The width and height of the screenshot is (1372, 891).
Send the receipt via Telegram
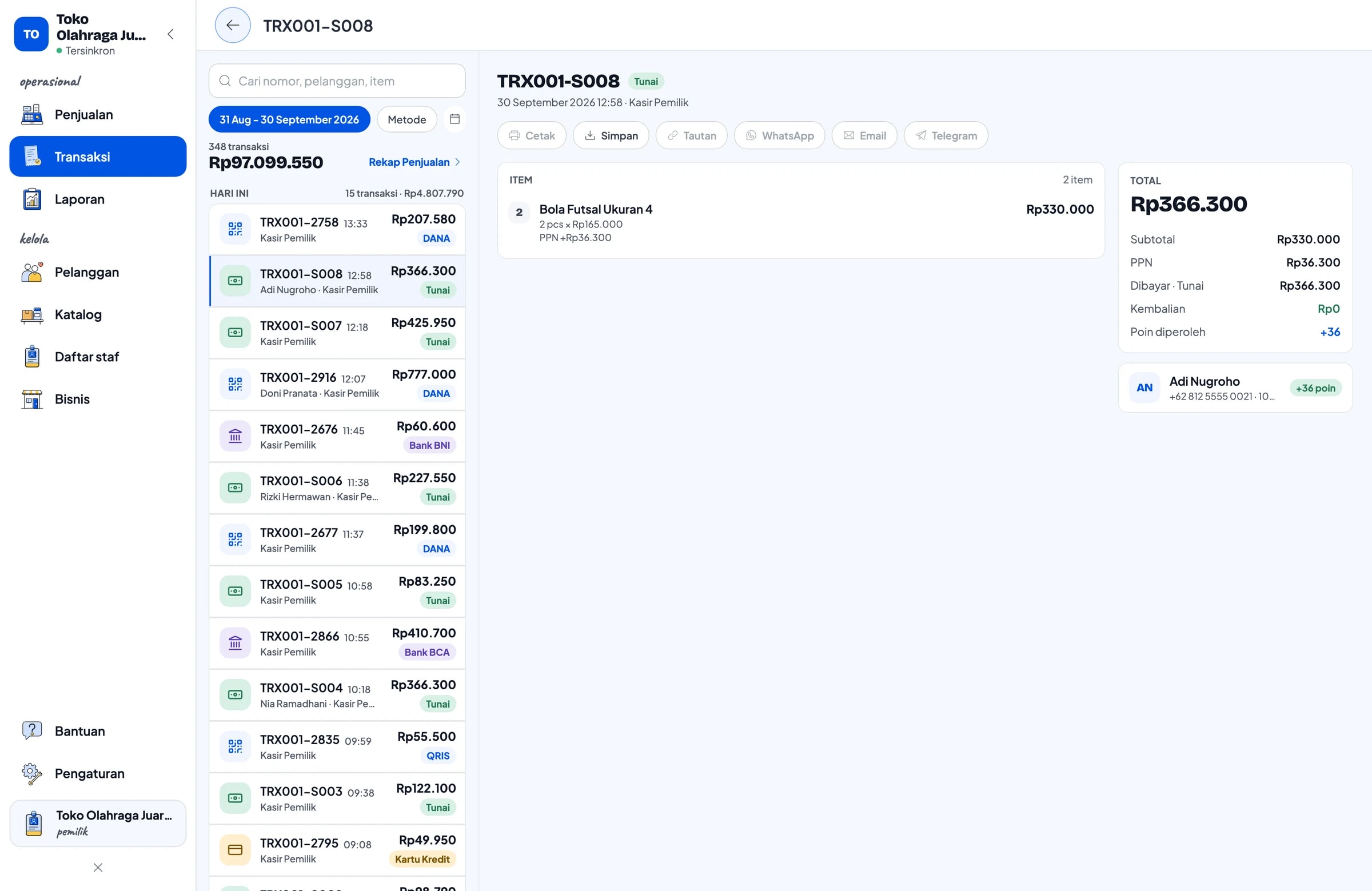pos(946,135)
